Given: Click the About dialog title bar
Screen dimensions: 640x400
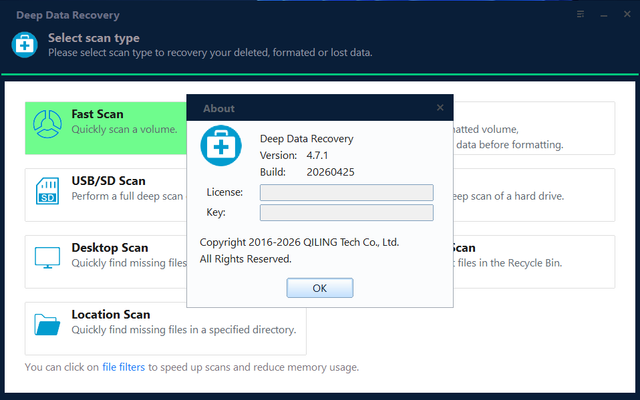Looking at the screenshot, I should click(320, 108).
